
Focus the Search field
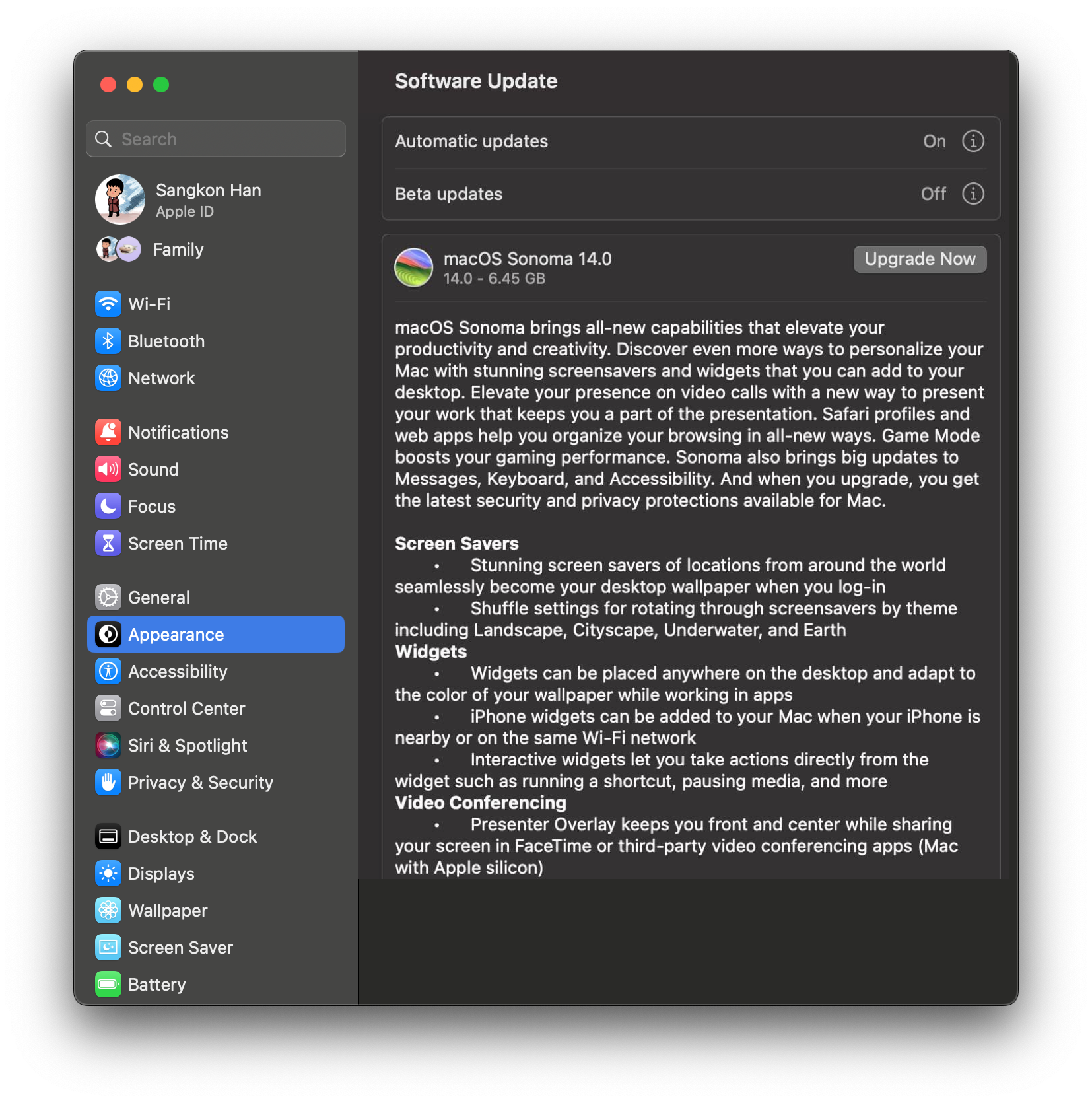pyautogui.click(x=216, y=139)
